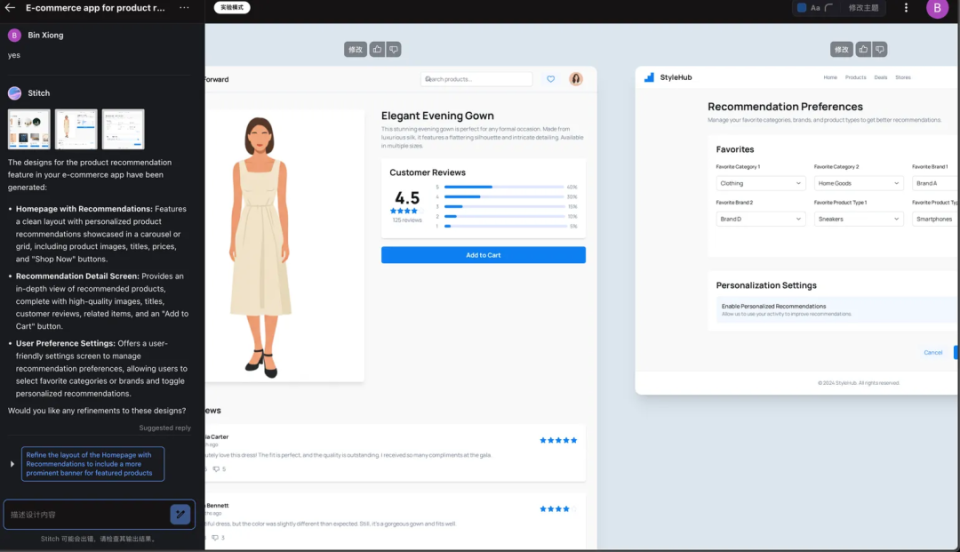This screenshot has height=552, width=960.
Task: Open the Sneakers product type dropdown
Action: pos(858,219)
